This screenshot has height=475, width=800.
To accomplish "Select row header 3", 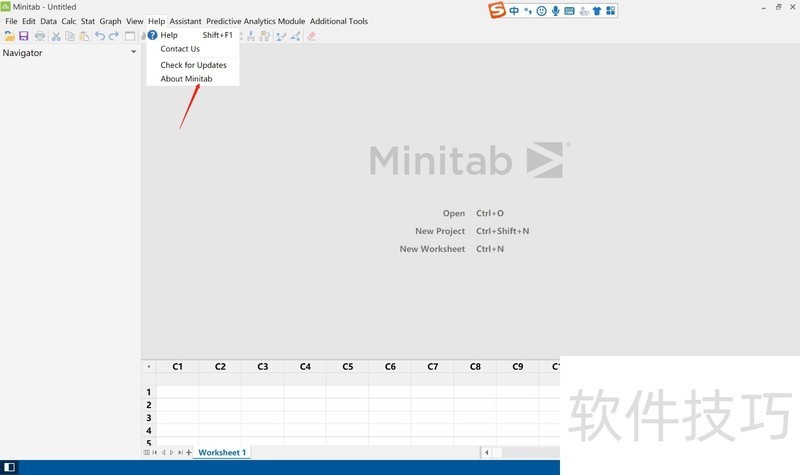I will coord(148,417).
